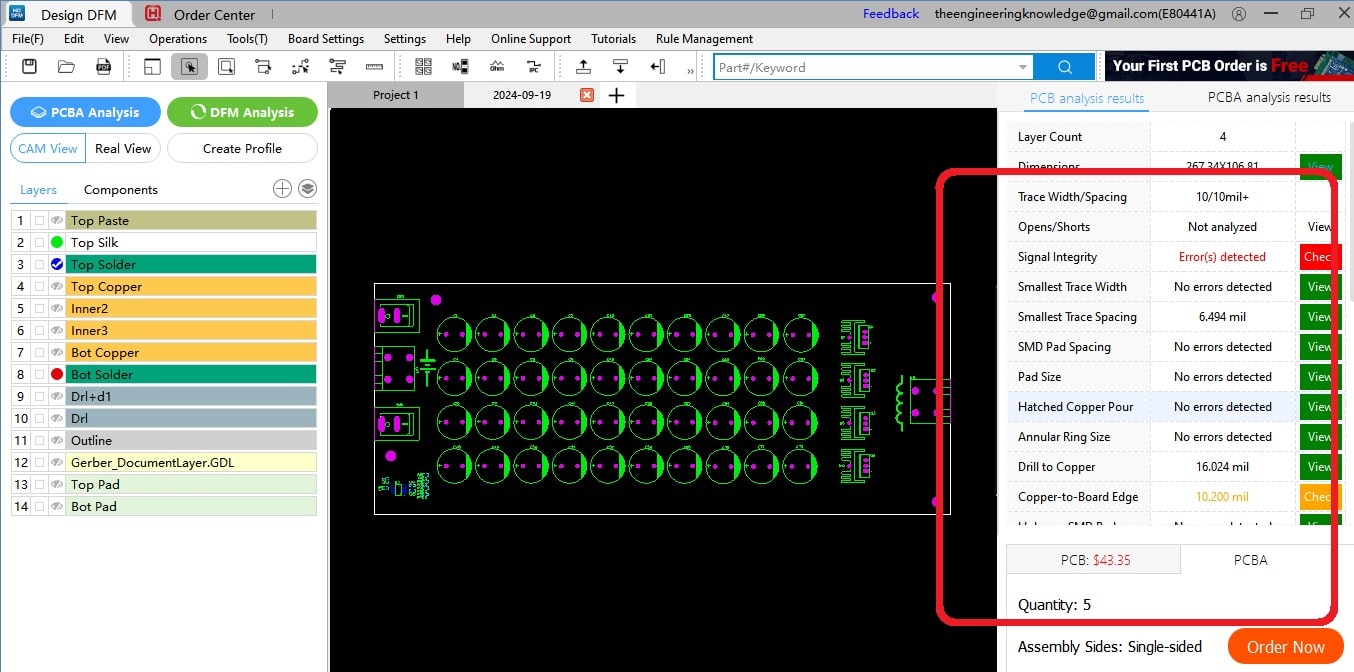Toggle eye visibility of Bot Copper layer

pyautogui.click(x=57, y=352)
